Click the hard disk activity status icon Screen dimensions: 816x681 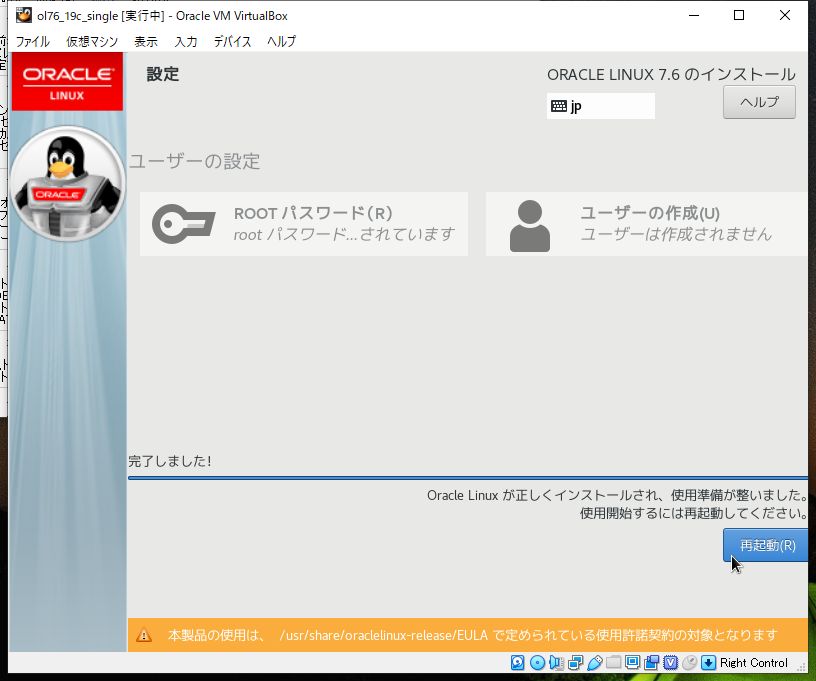[x=517, y=662]
